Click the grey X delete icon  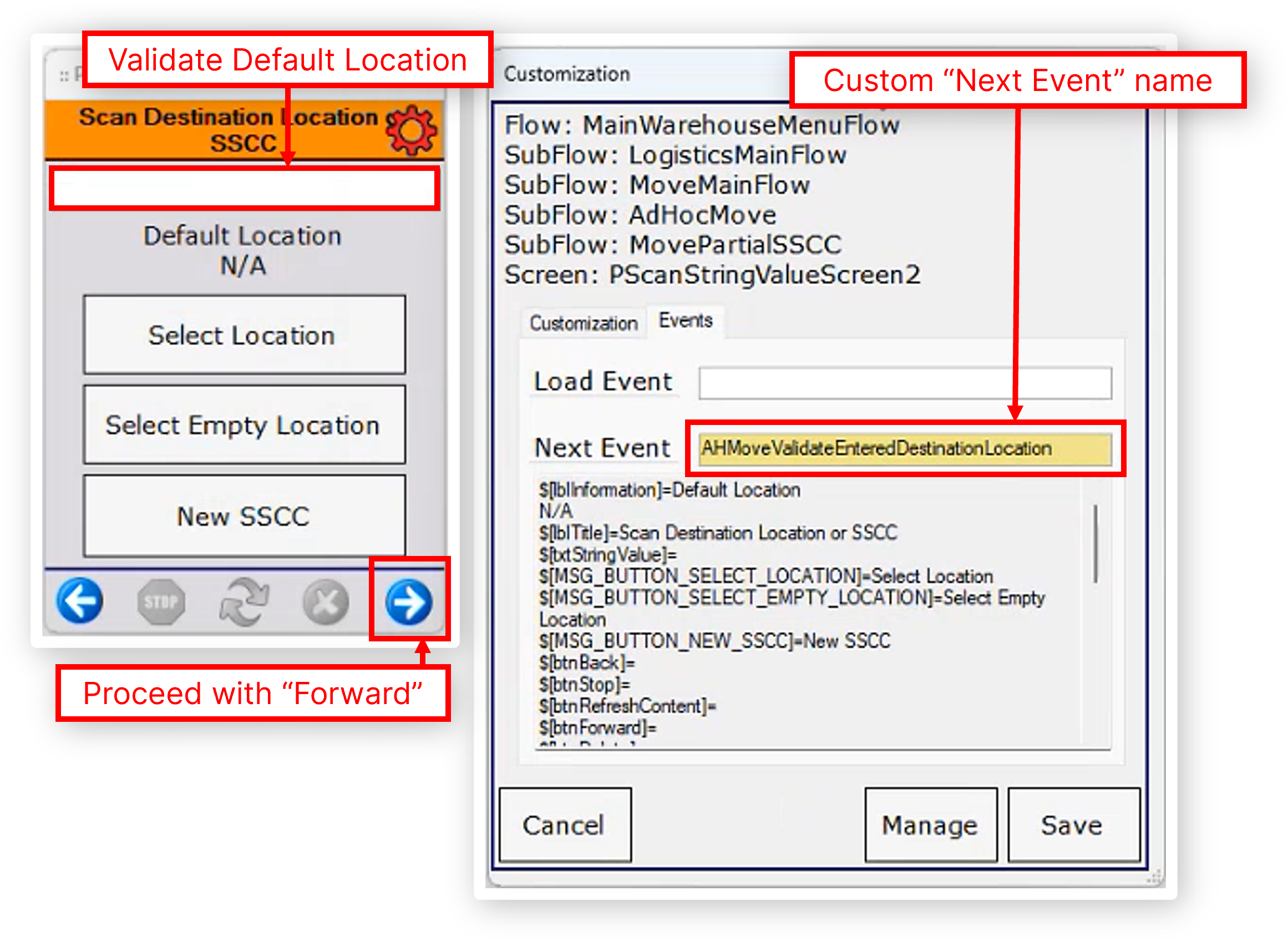point(326,602)
